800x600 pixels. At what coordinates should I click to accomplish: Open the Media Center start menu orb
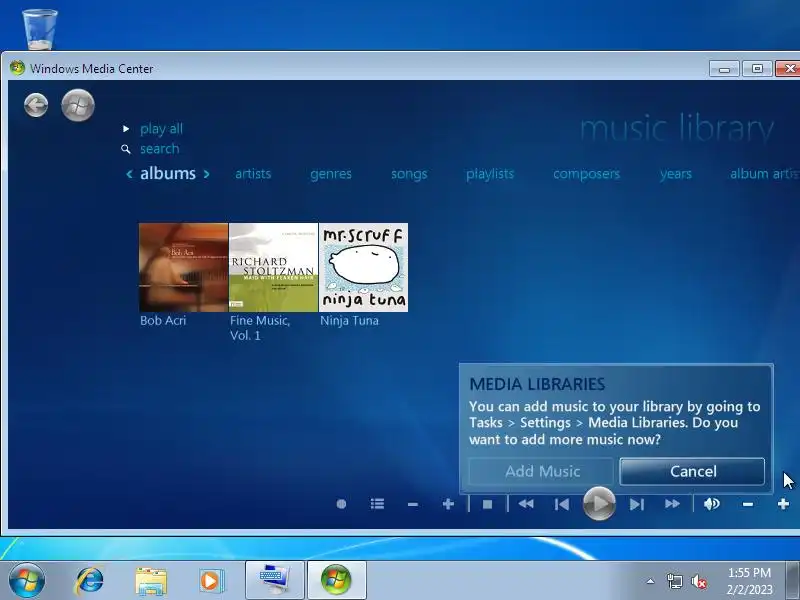pyautogui.click(x=78, y=105)
